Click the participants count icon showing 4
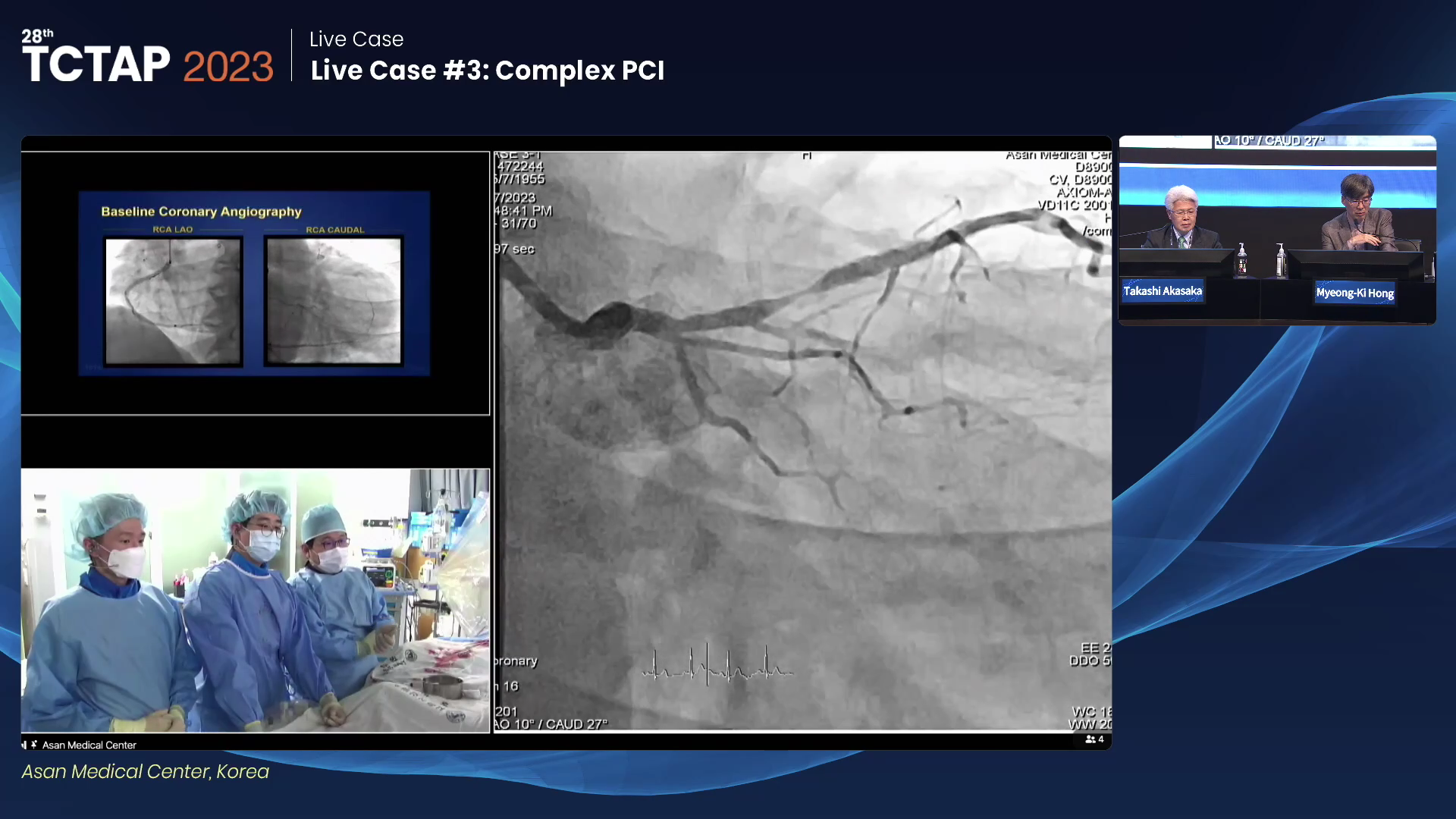 [x=1094, y=739]
